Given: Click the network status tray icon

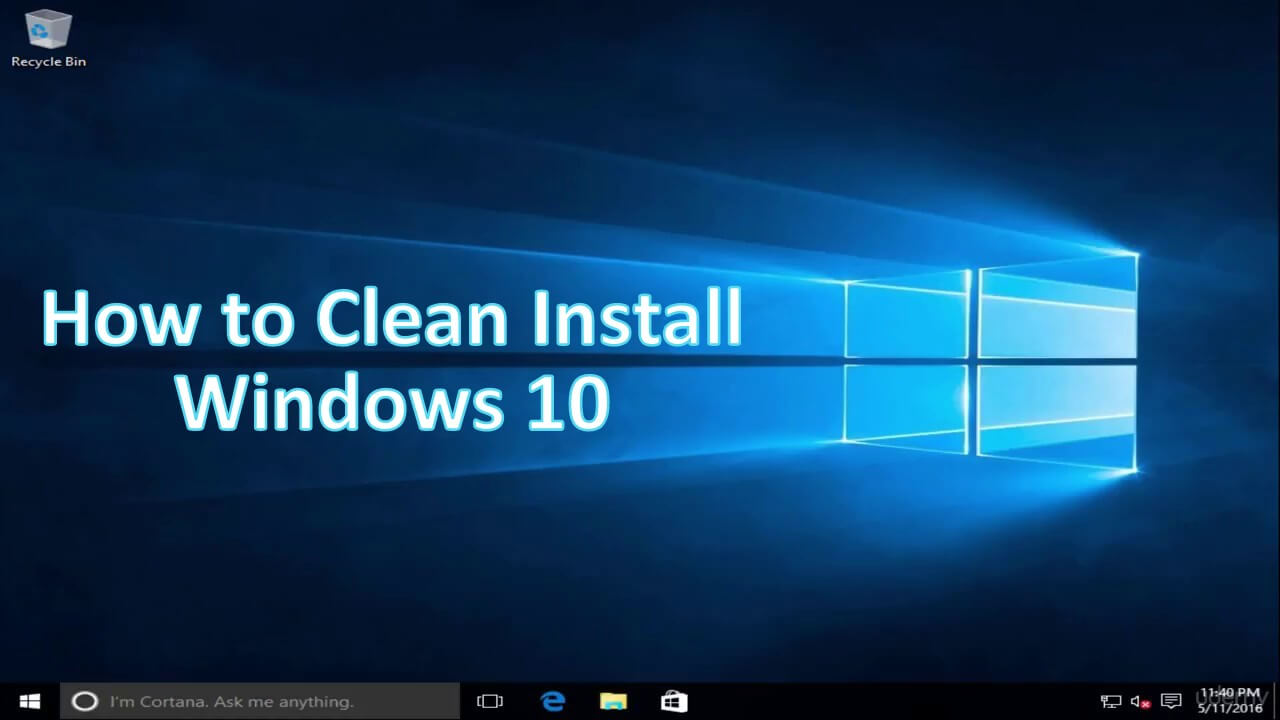Looking at the screenshot, I should coord(1111,702).
